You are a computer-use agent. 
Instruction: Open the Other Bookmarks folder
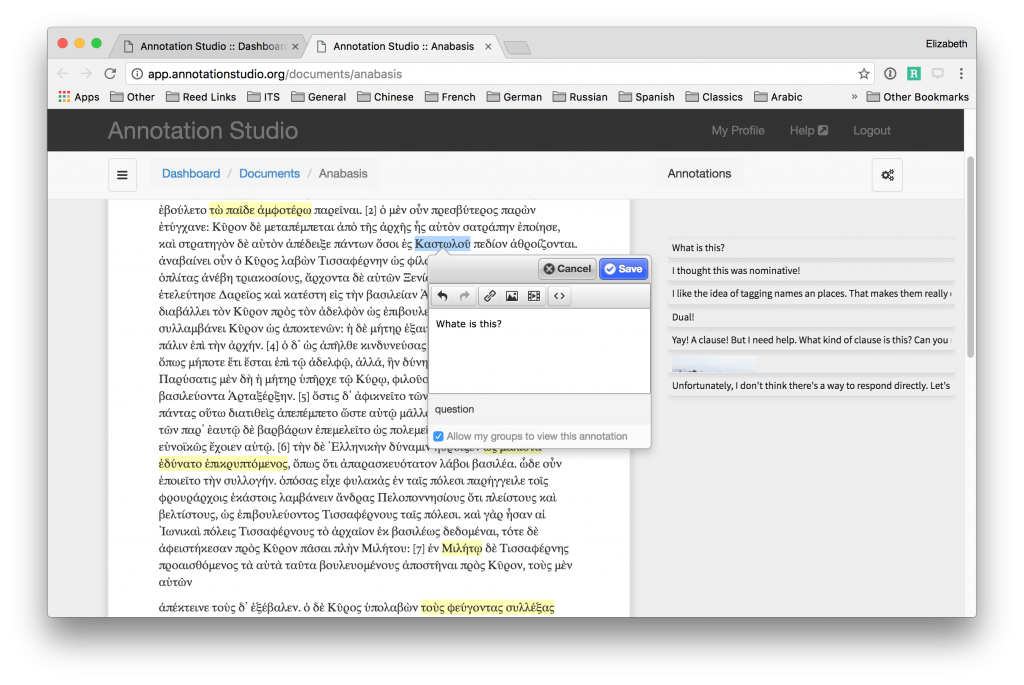[917, 96]
